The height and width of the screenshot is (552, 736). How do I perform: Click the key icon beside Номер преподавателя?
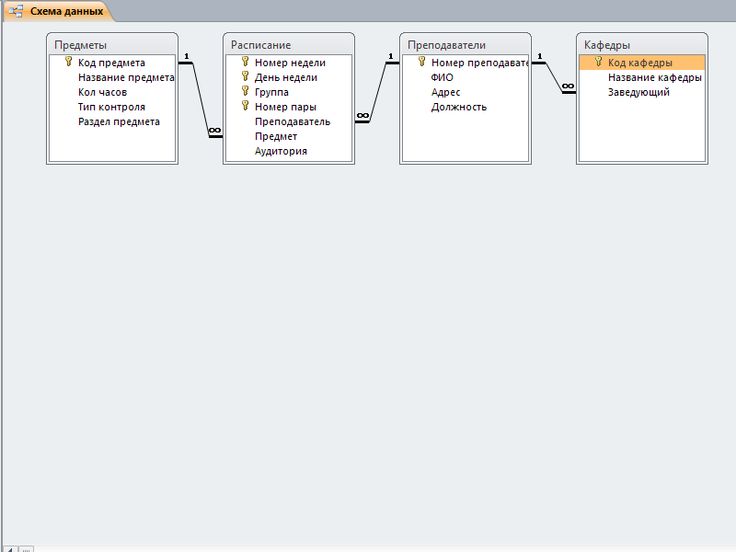tap(422, 61)
